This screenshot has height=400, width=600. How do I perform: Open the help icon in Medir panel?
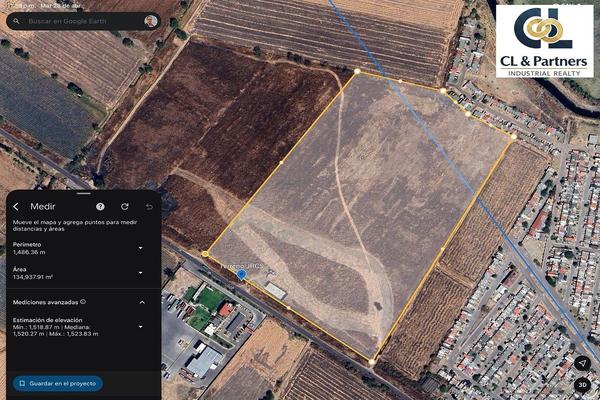(x=100, y=207)
